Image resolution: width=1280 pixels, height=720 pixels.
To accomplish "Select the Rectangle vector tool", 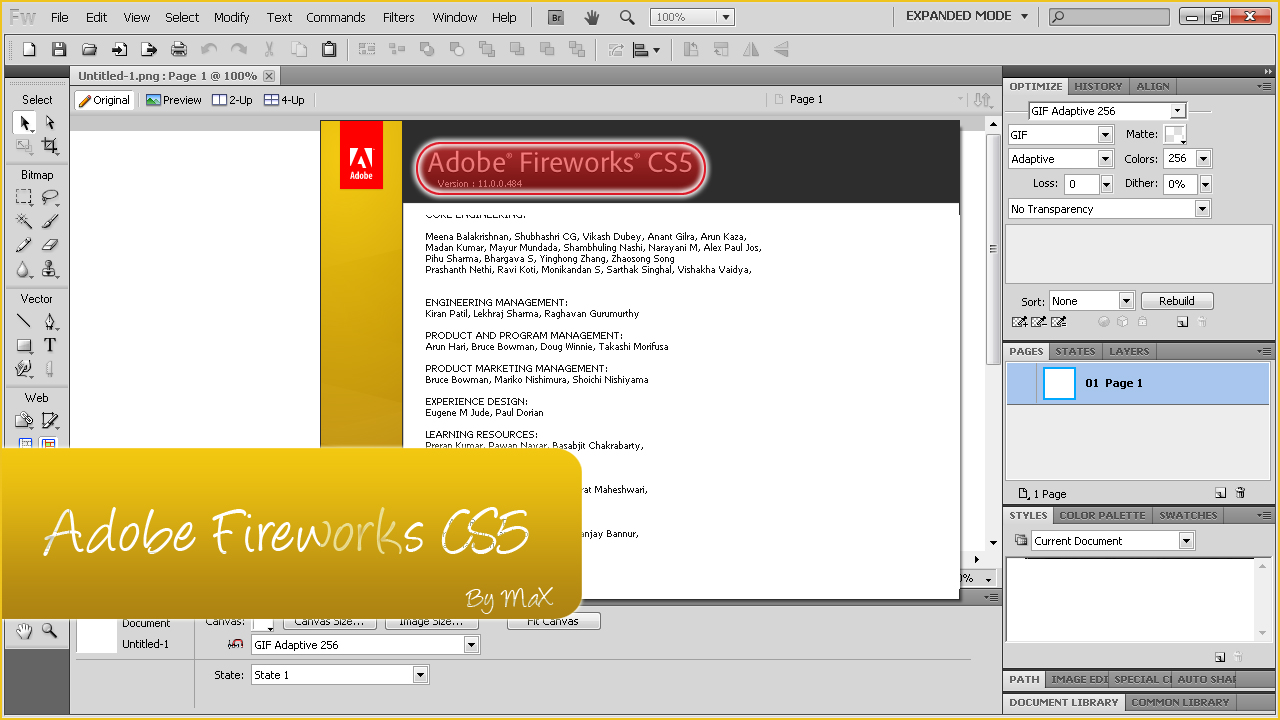I will click(24, 345).
